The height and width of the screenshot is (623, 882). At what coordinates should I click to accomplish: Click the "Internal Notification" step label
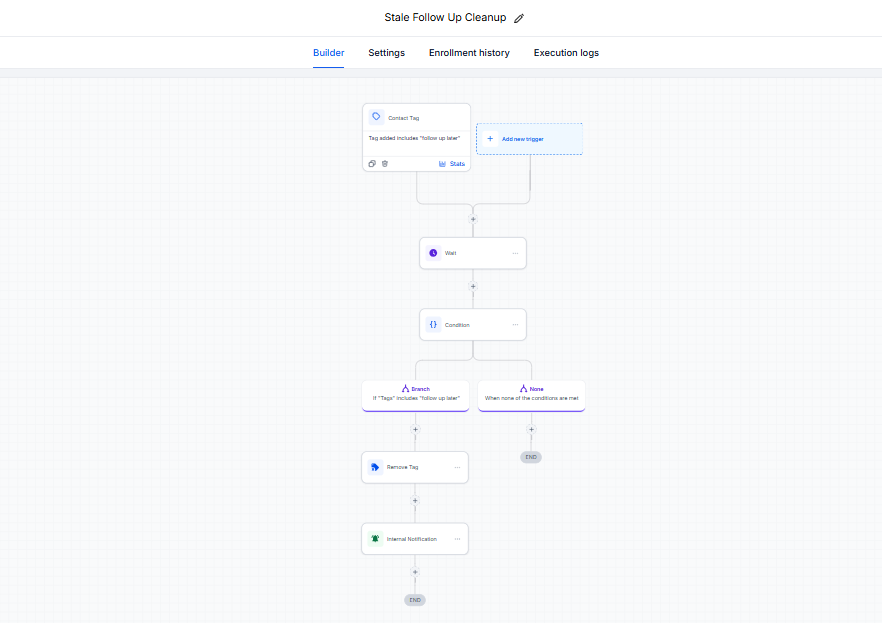[412, 539]
